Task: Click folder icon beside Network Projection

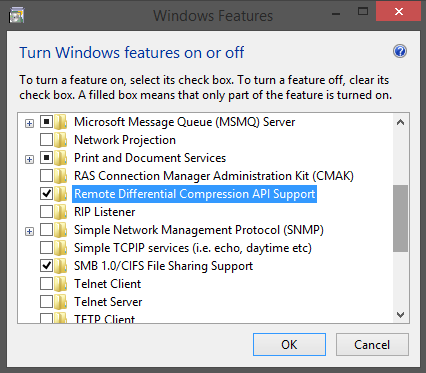Action: pyautogui.click(x=61, y=140)
